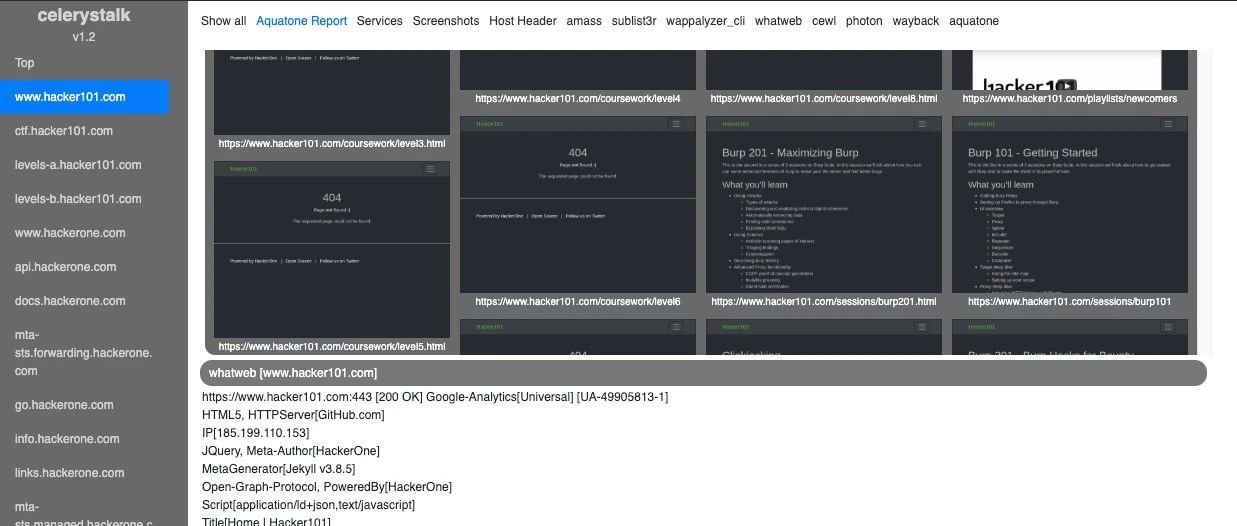Select the Open-Graph-Protocol, PoweredBy[HackerOne] line
Image resolution: width=1237 pixels, height=526 pixels.
(327, 487)
